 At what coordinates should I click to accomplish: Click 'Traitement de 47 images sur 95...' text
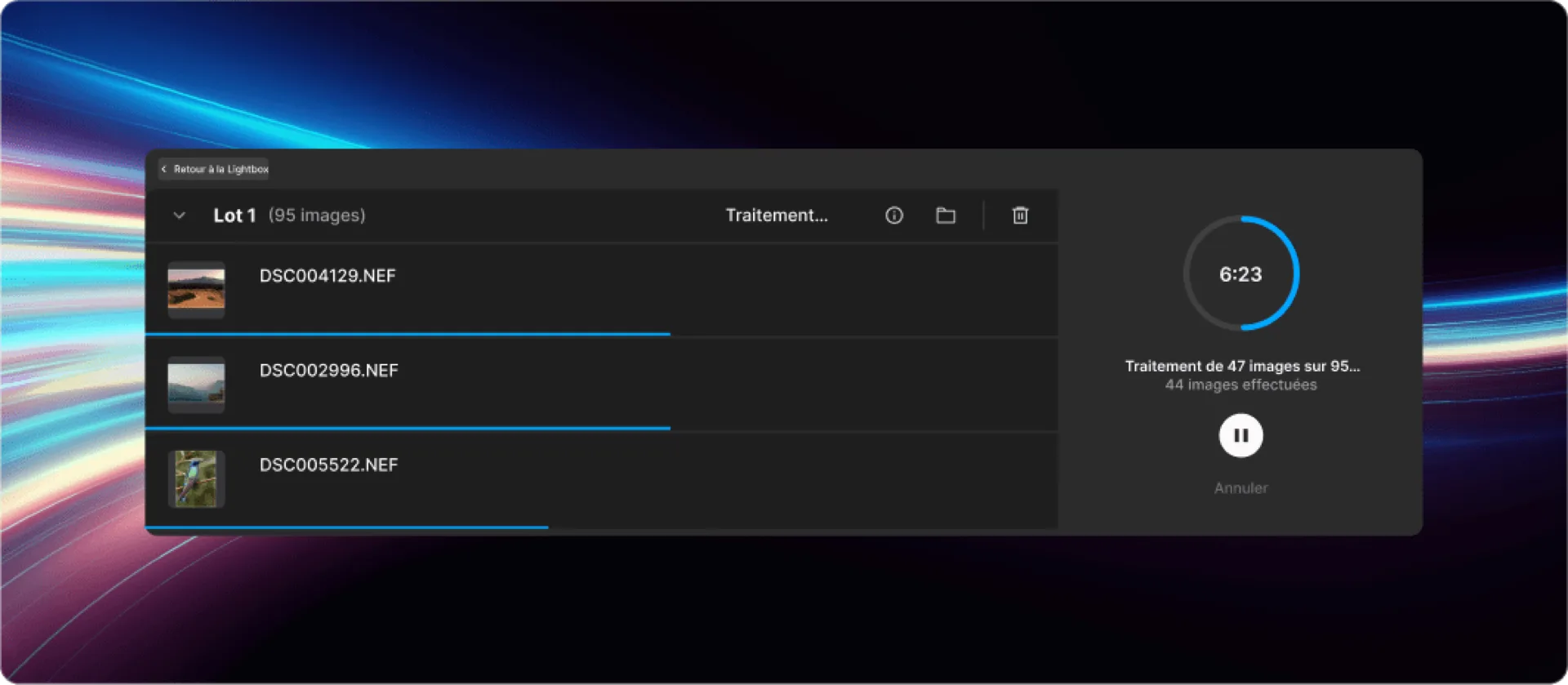[1242, 366]
